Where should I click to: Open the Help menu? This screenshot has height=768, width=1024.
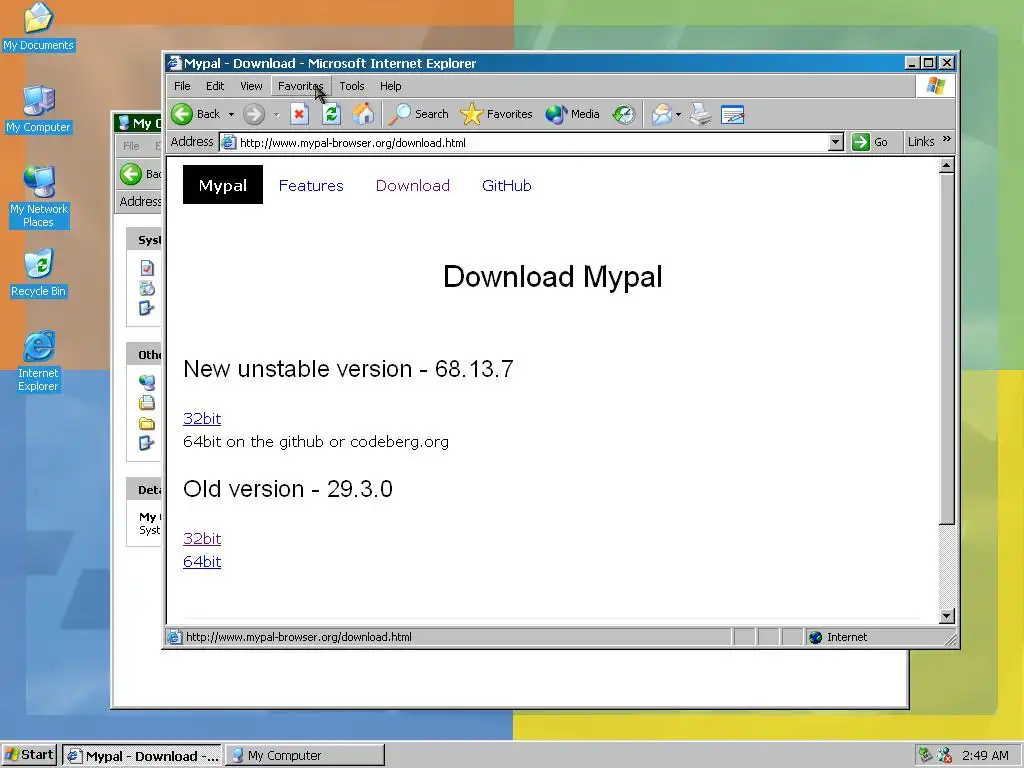(x=391, y=86)
